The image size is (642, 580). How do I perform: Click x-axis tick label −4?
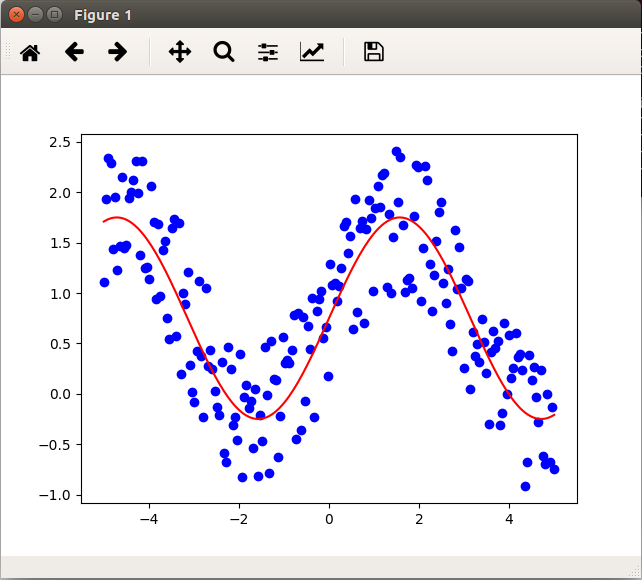tap(149, 519)
